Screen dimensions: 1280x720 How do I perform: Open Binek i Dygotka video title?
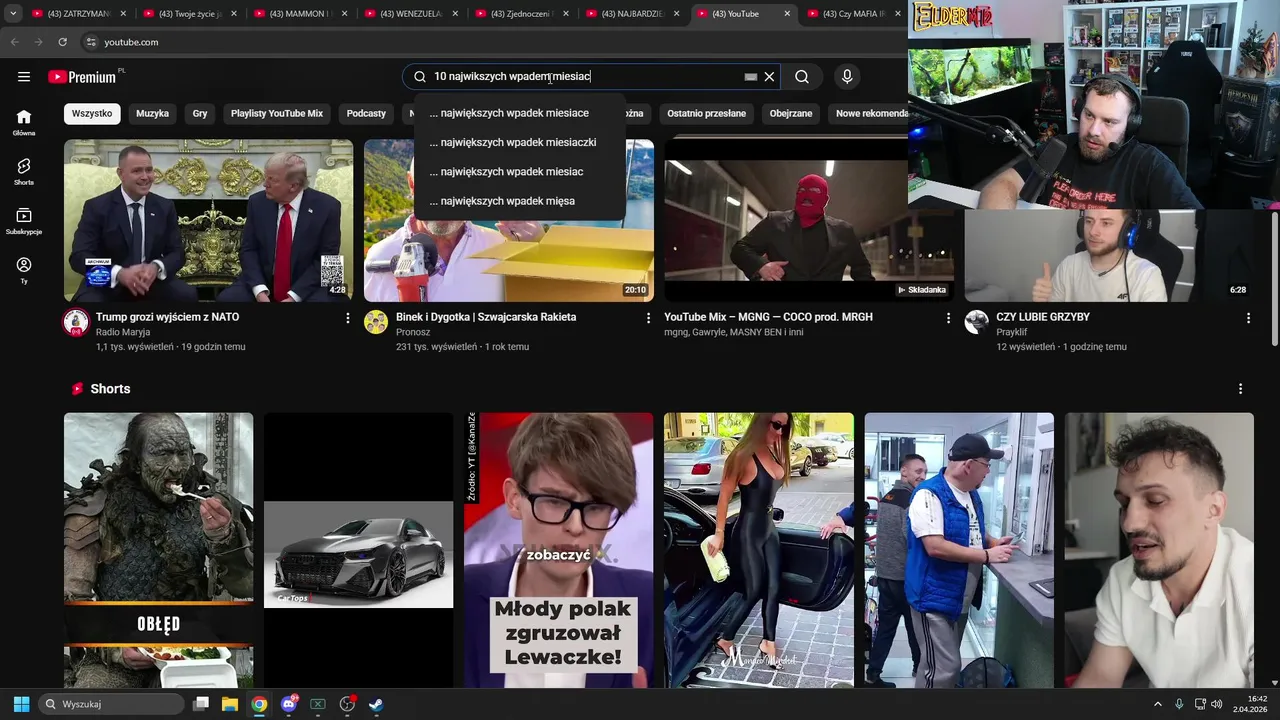[486, 317]
